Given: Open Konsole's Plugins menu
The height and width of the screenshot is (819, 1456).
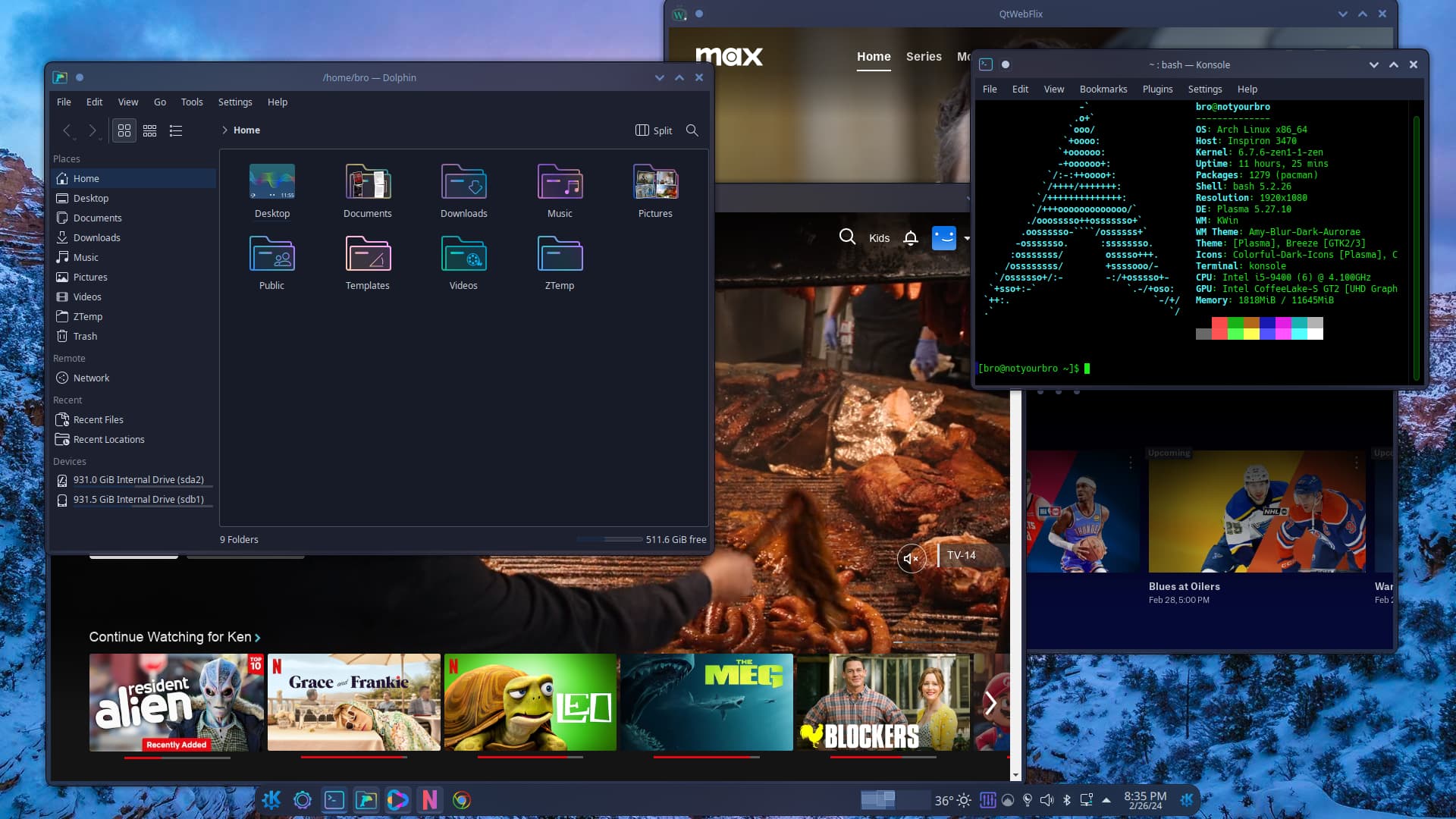Looking at the screenshot, I should (1157, 89).
